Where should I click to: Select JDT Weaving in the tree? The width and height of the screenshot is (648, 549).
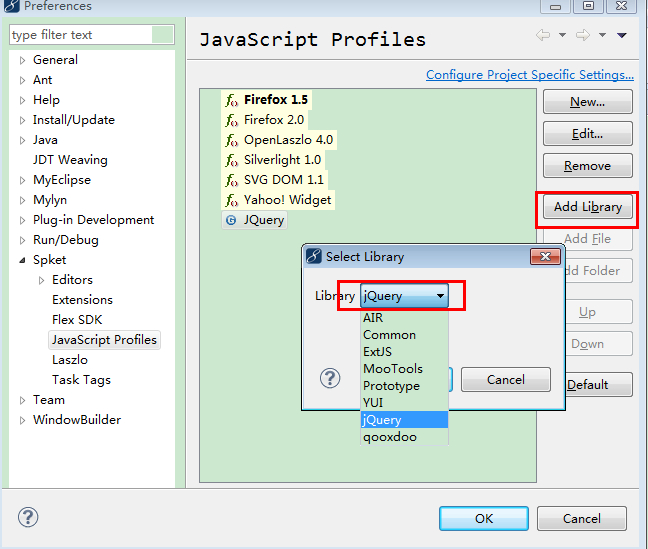point(70,160)
